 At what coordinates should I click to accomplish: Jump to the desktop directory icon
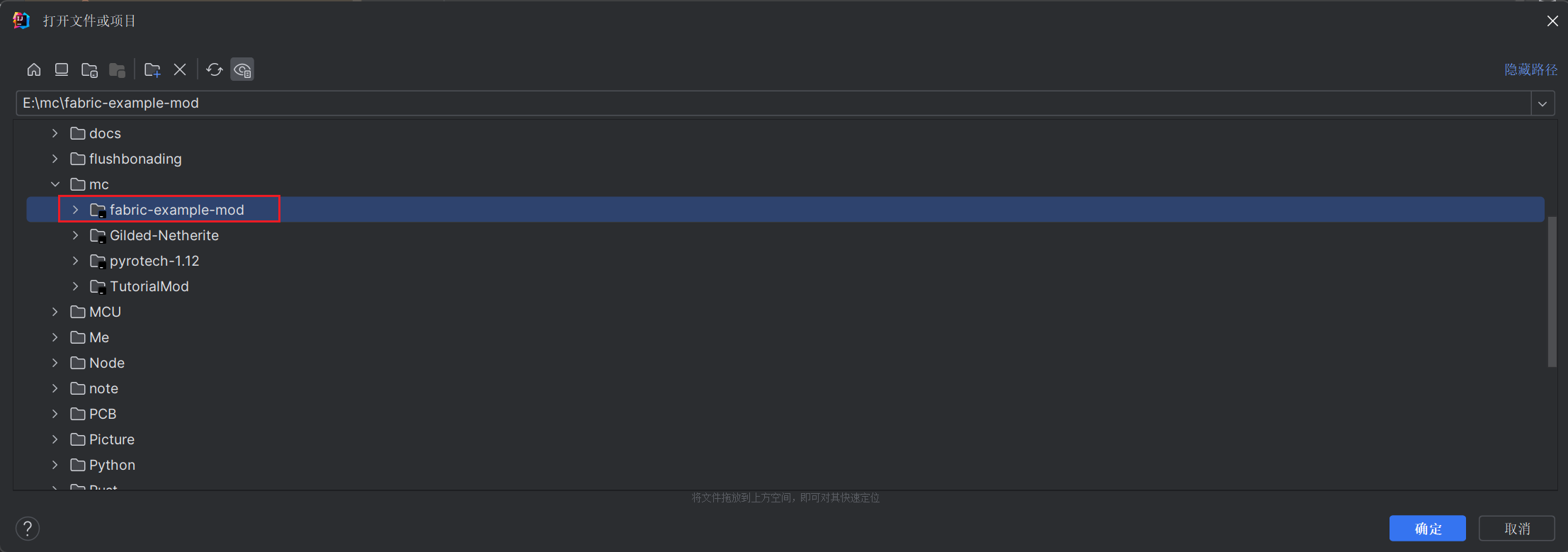coord(62,69)
